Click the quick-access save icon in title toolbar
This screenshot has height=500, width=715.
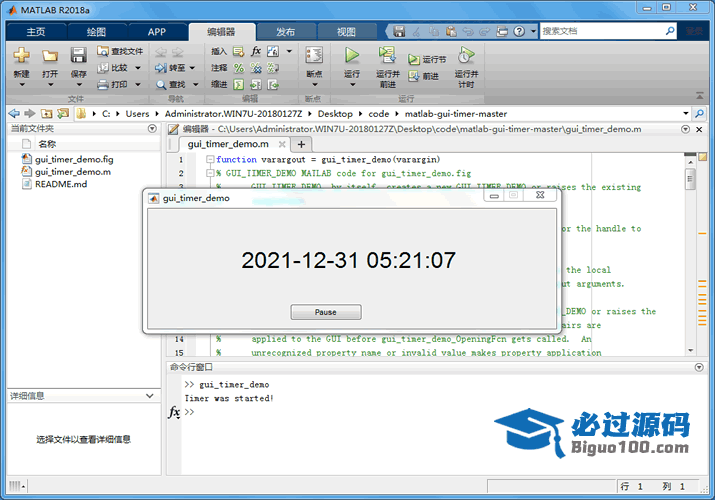click(399, 31)
